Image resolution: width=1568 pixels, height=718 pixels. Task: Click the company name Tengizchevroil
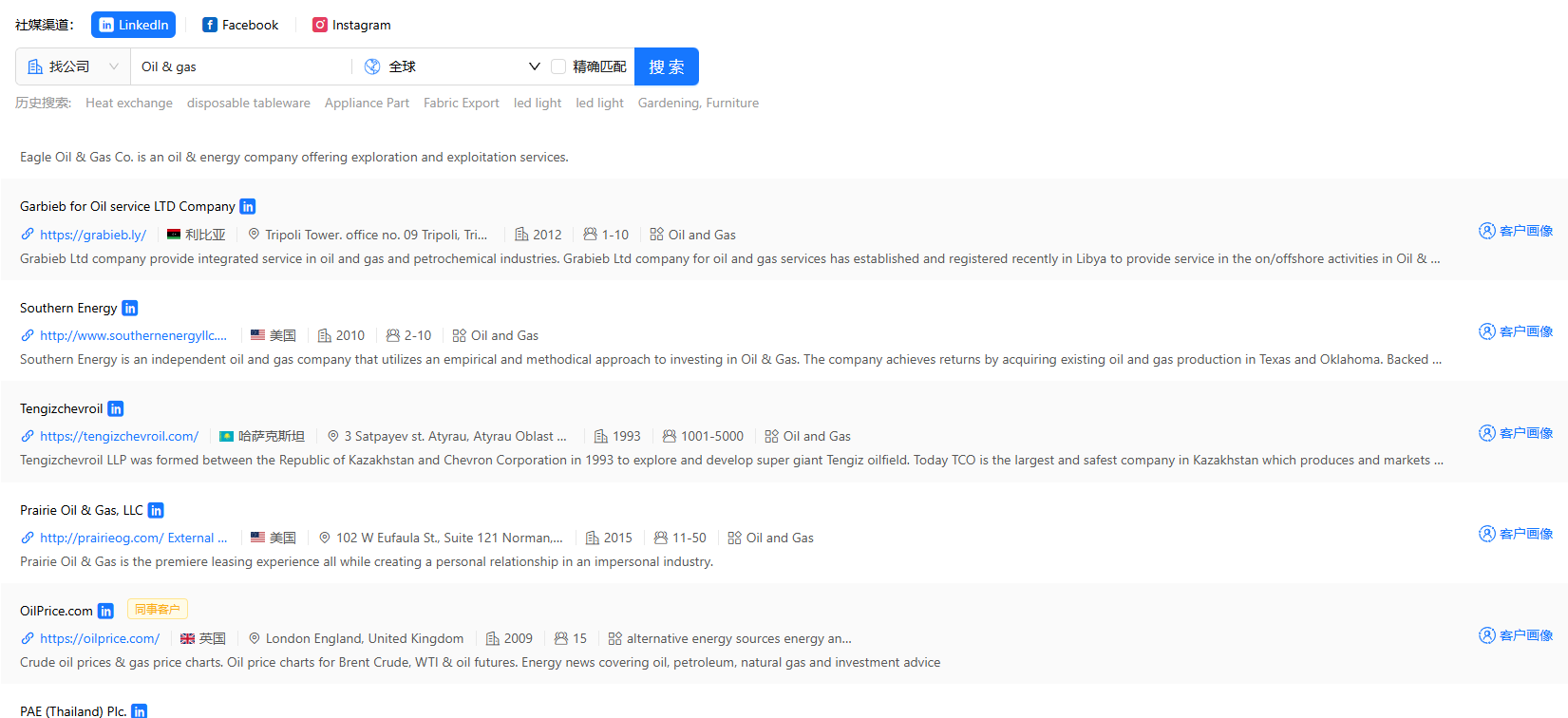[62, 408]
